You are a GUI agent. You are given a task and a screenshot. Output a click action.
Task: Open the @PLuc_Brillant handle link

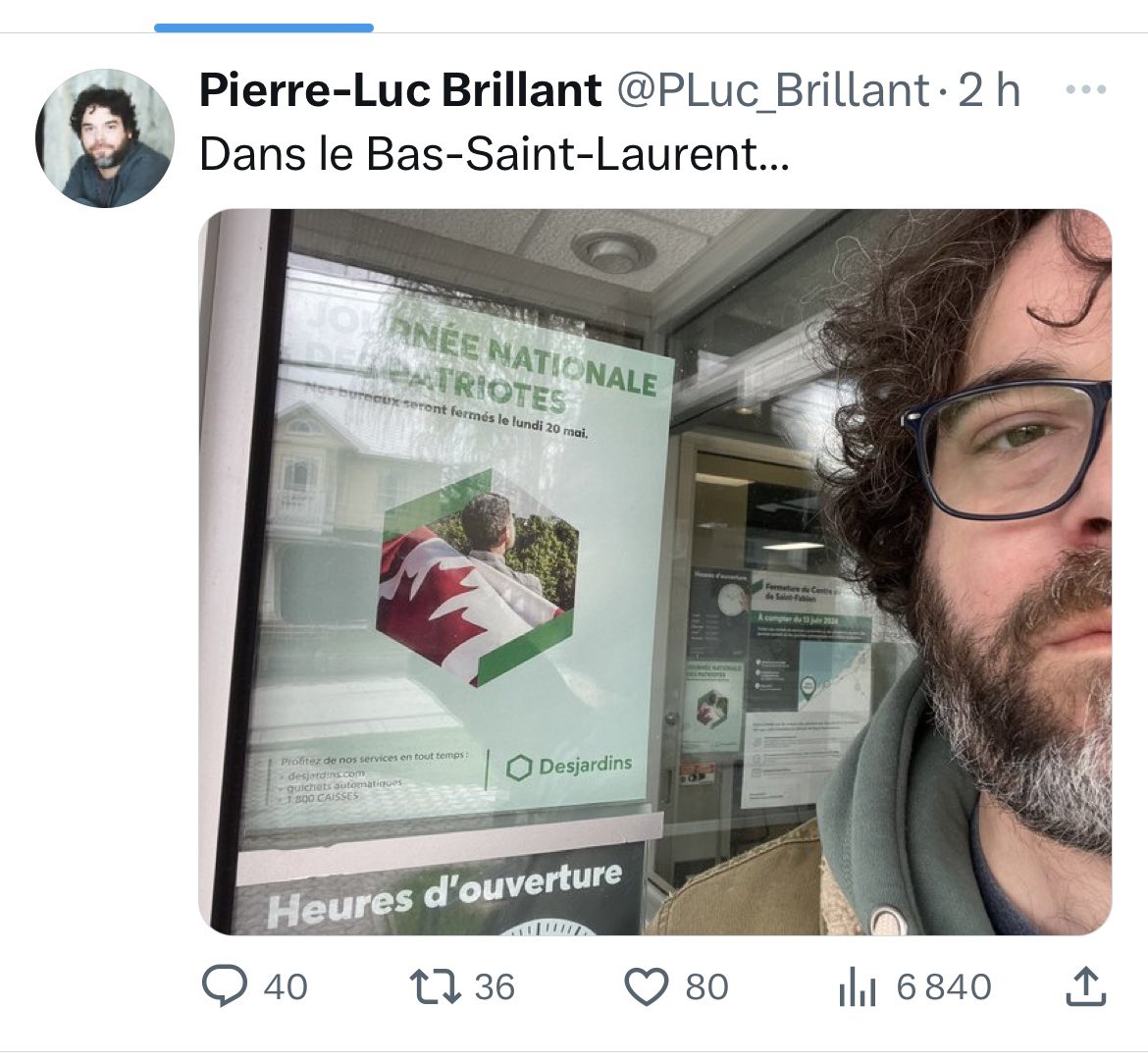773,91
